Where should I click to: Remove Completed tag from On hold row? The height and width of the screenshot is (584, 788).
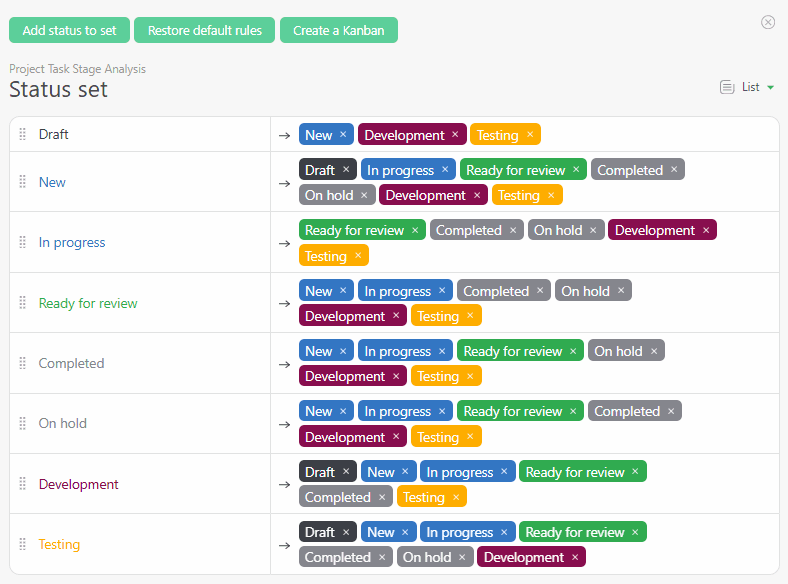click(x=671, y=411)
